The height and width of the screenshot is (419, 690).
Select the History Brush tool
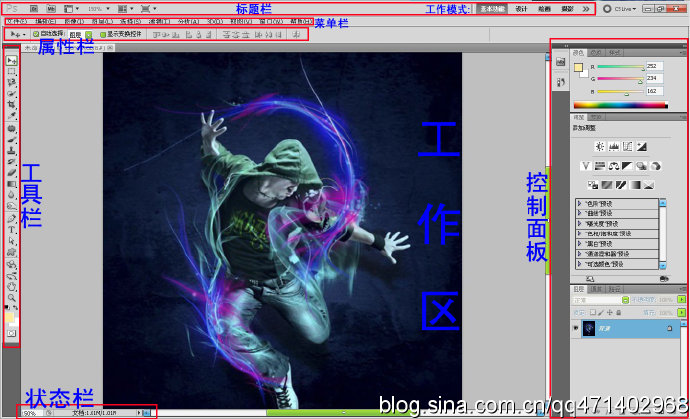click(11, 162)
